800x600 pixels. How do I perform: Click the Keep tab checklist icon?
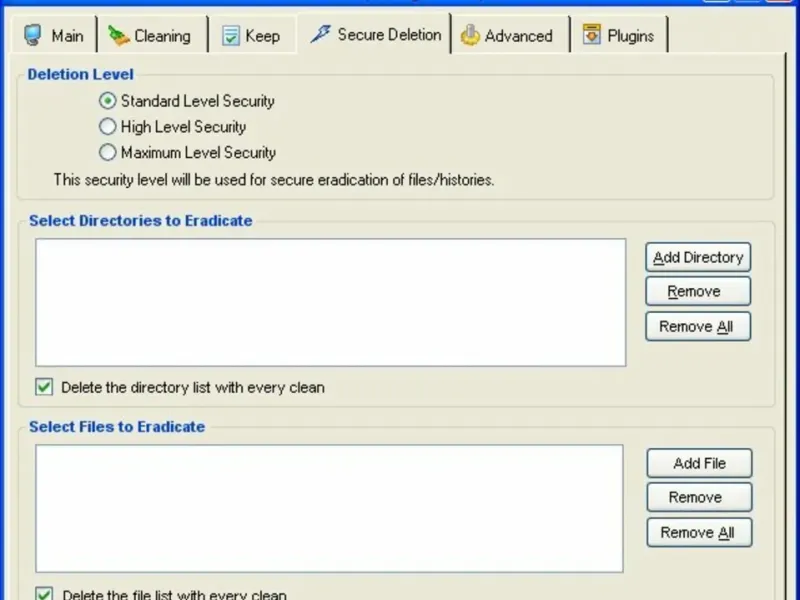tap(231, 36)
